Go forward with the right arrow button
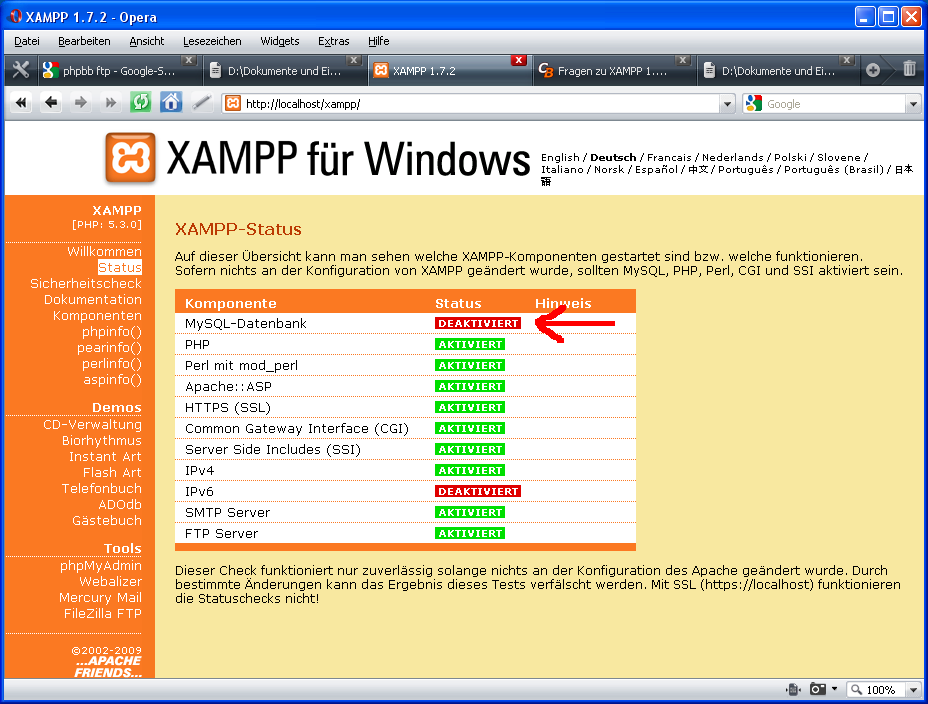Screen dimensions: 928x704 tap(80, 103)
